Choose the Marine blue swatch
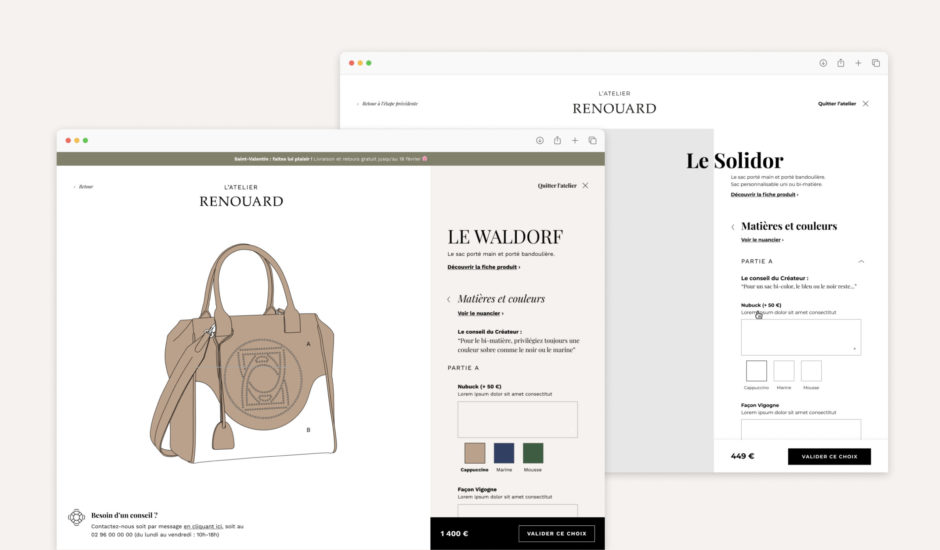Viewport: 940px width, 550px height. [504, 453]
